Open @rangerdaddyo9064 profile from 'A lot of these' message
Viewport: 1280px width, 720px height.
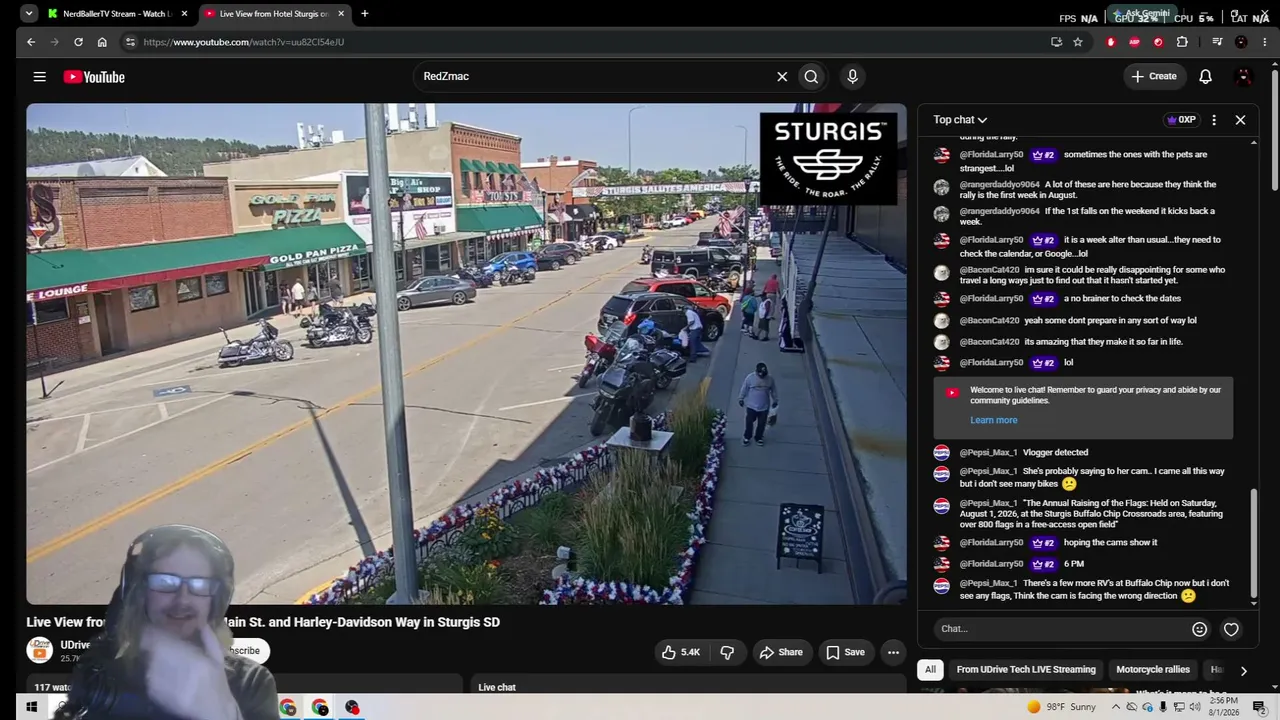click(999, 184)
